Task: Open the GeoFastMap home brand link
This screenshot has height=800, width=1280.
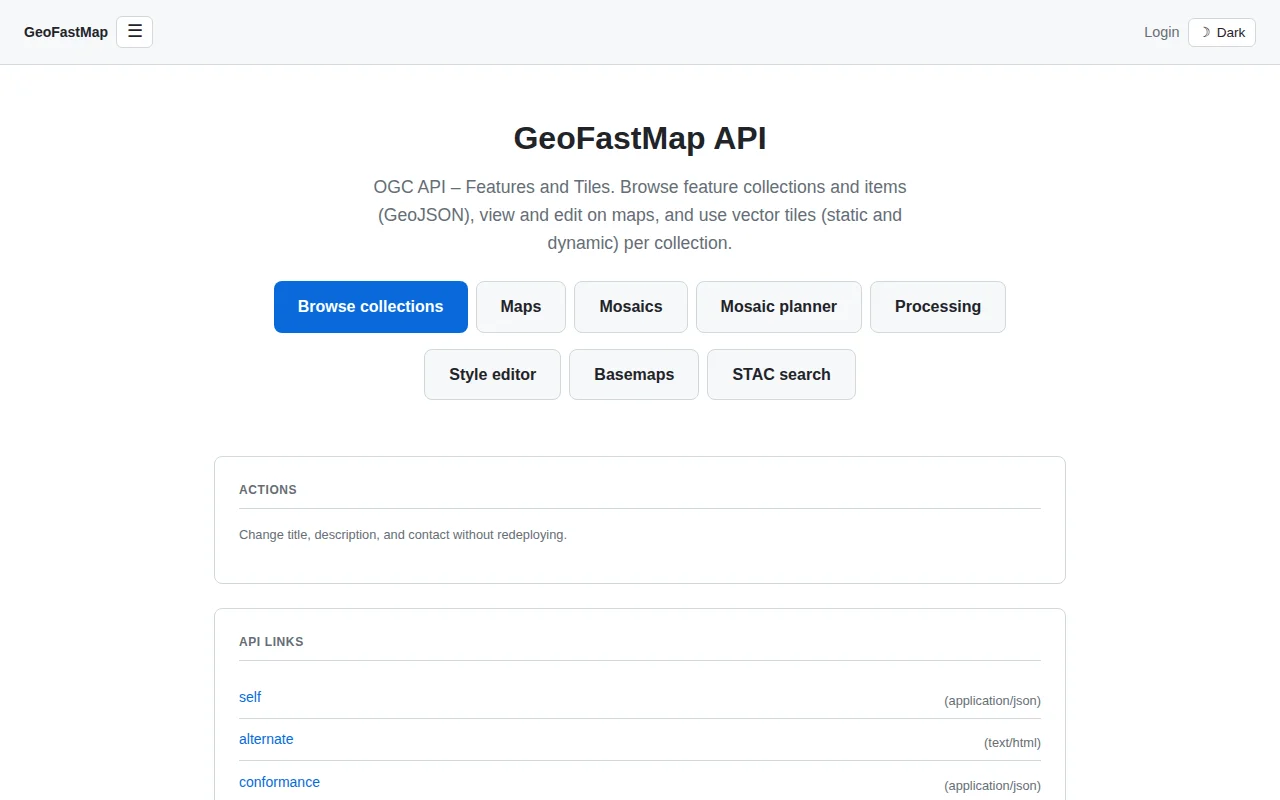Action: [66, 32]
